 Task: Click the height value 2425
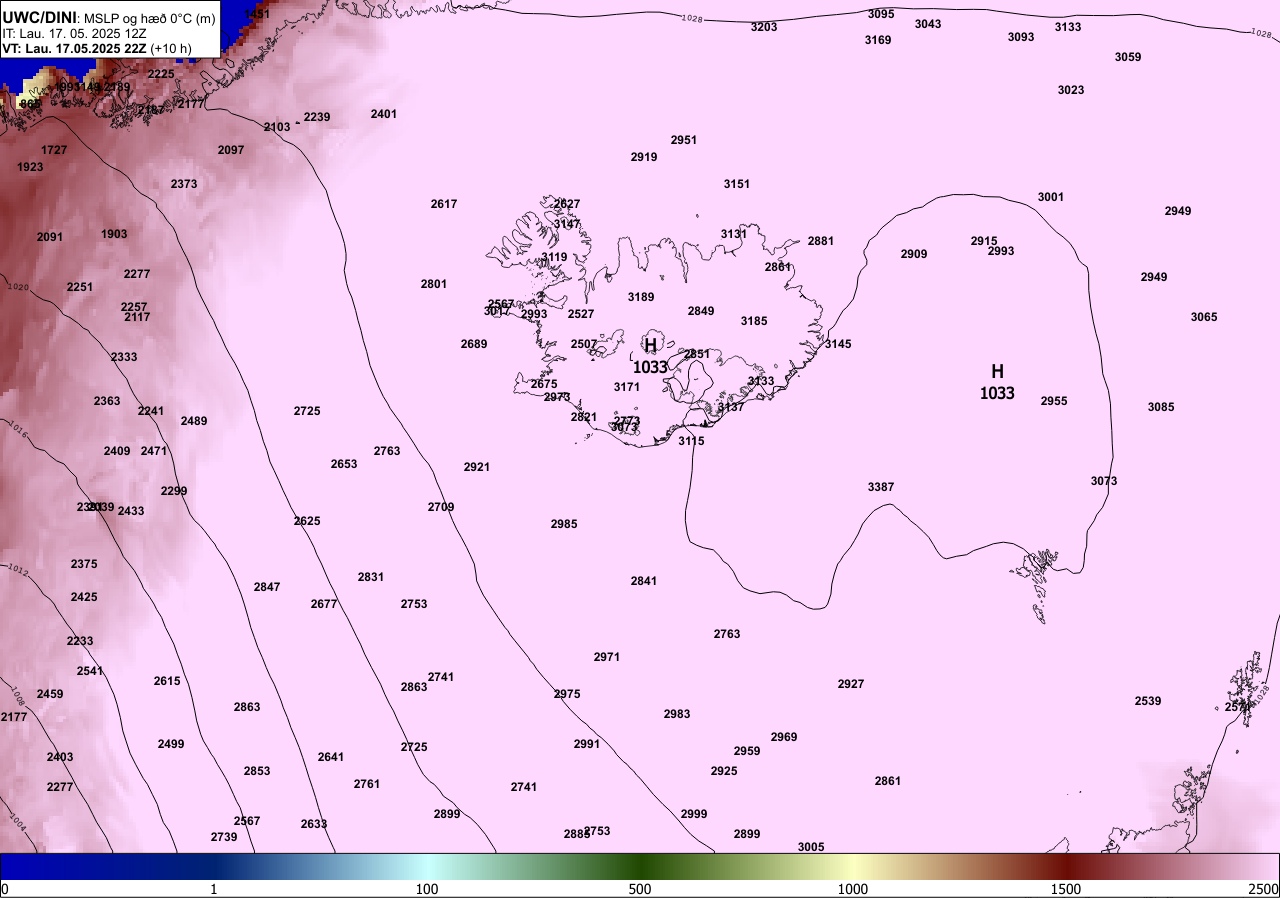pyautogui.click(x=84, y=597)
